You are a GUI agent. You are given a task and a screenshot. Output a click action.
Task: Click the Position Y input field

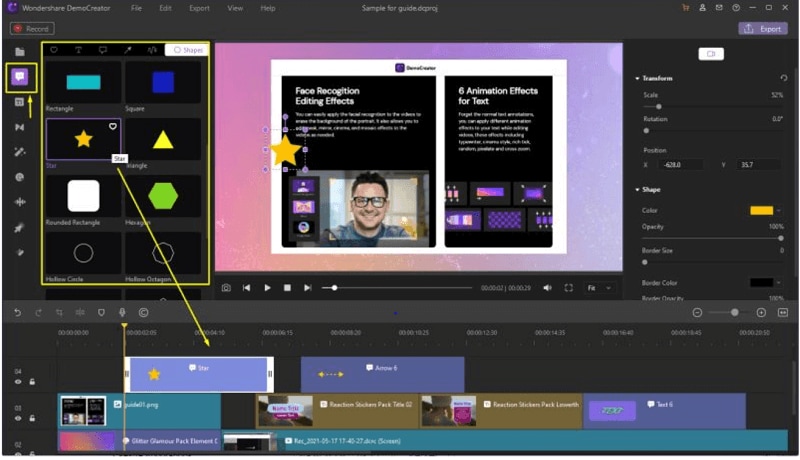pos(759,165)
